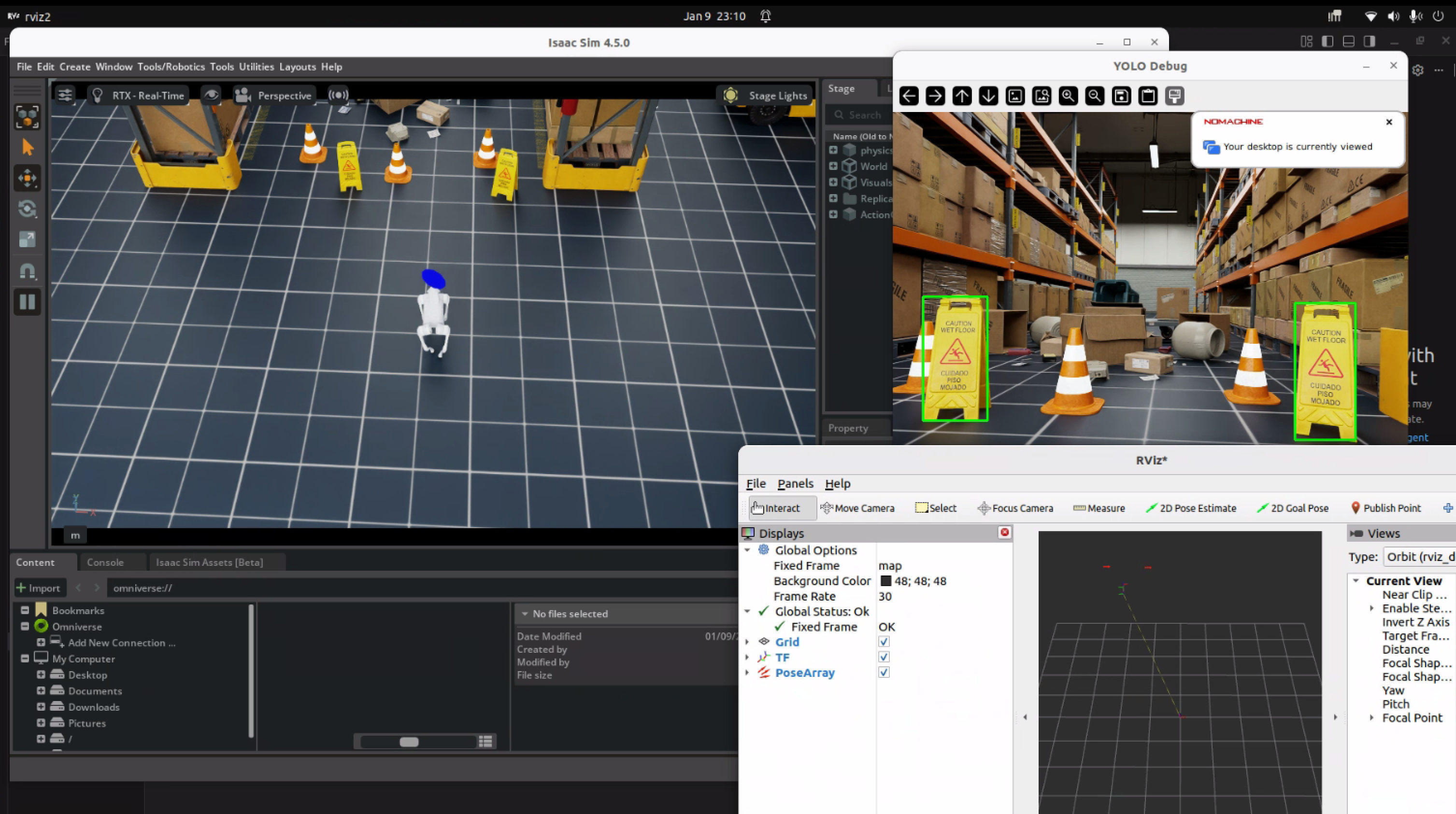Screen dimensions: 1456x814
Task: Expand the Desktop folder in Content browser
Action: 41,674
